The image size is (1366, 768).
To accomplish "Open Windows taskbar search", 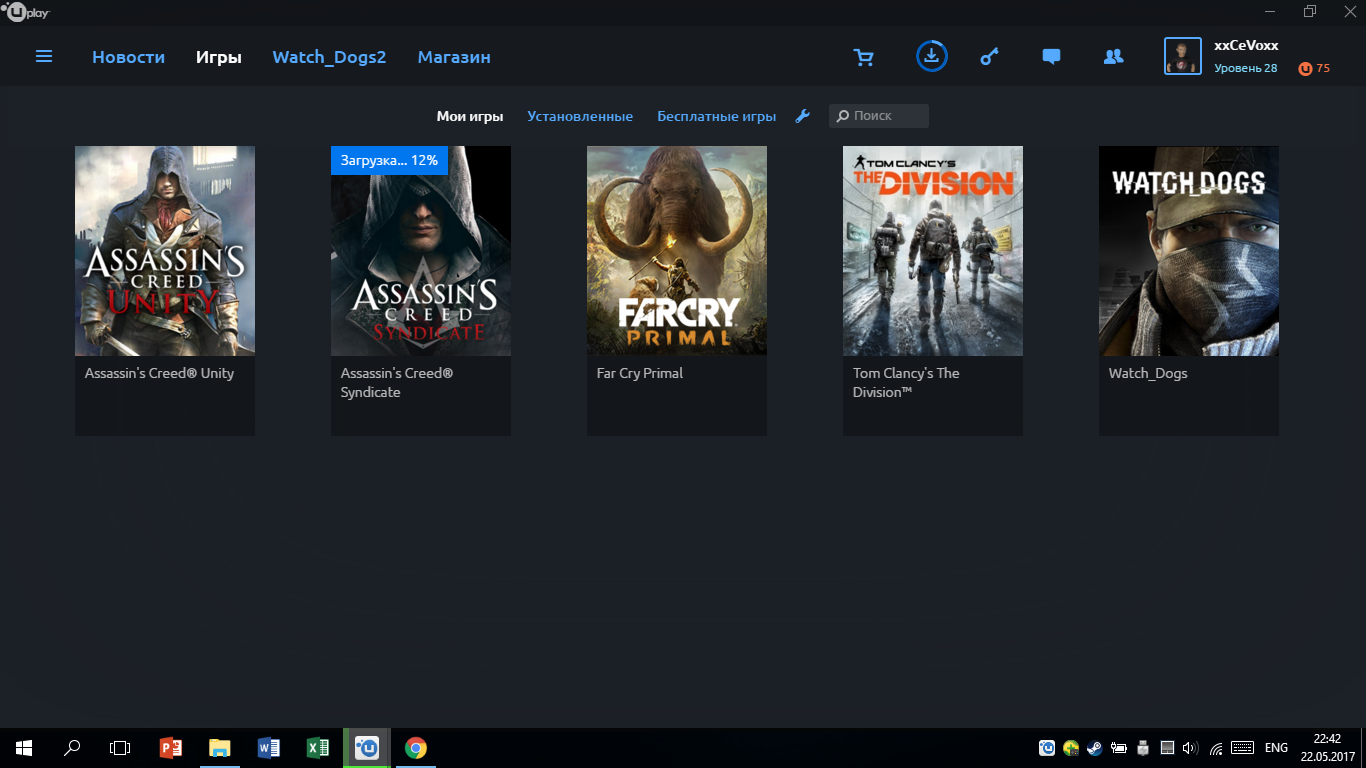I will click(x=72, y=748).
